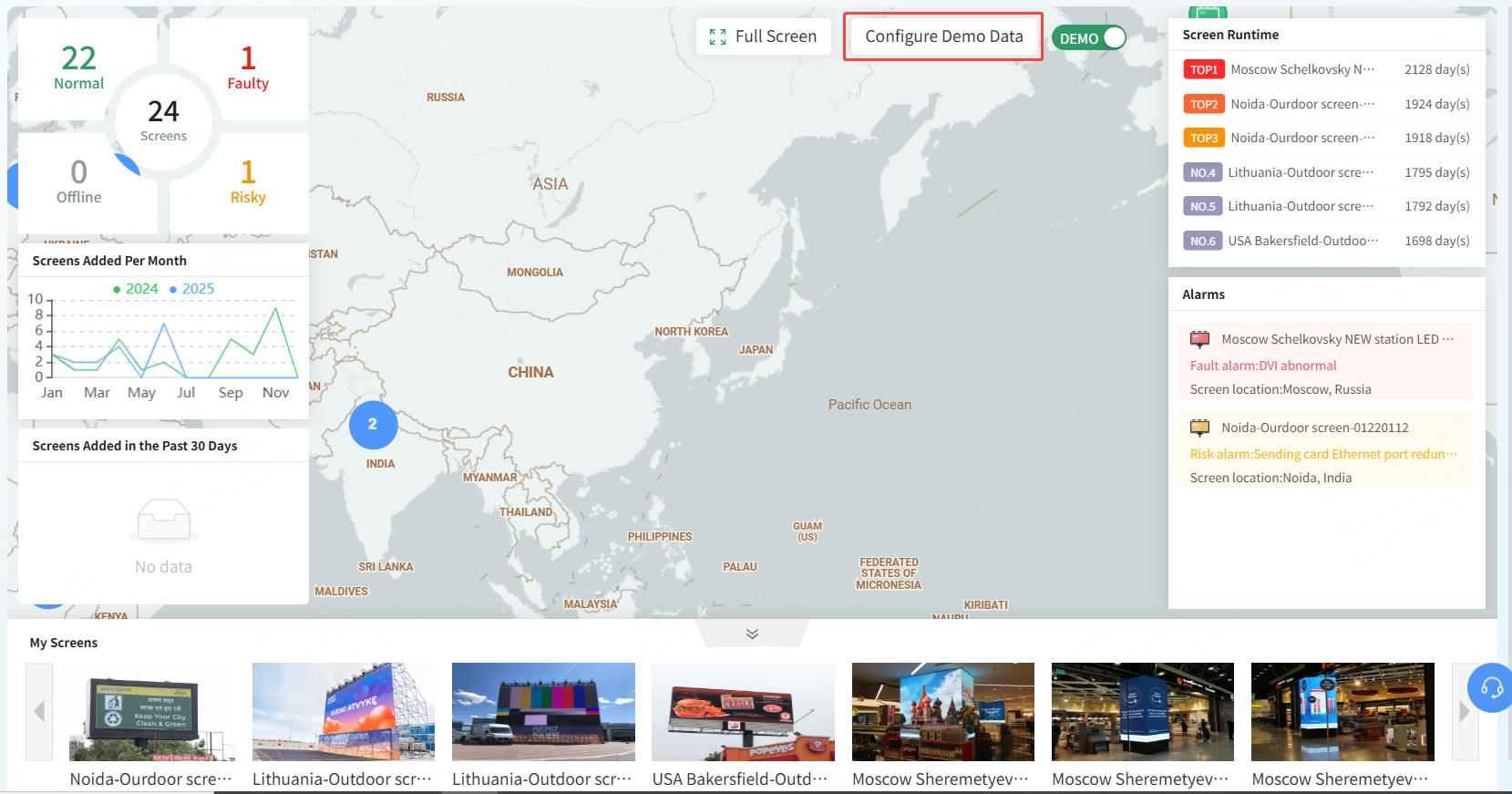
Task: Click the TOP1 badge in Screen Runtime
Action: [1203, 69]
